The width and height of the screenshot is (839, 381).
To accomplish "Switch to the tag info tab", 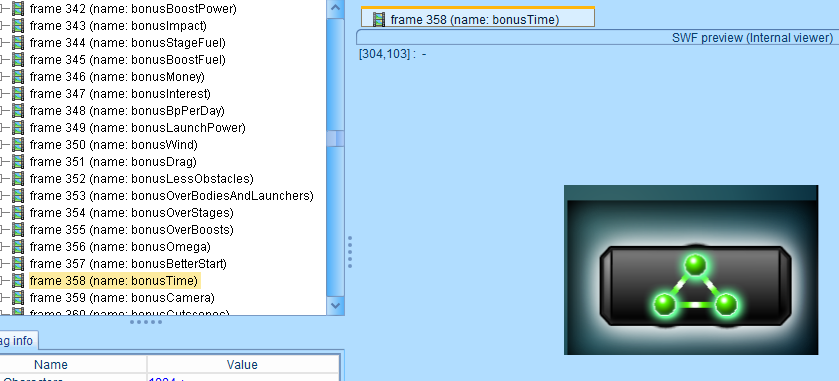I will coord(17,340).
